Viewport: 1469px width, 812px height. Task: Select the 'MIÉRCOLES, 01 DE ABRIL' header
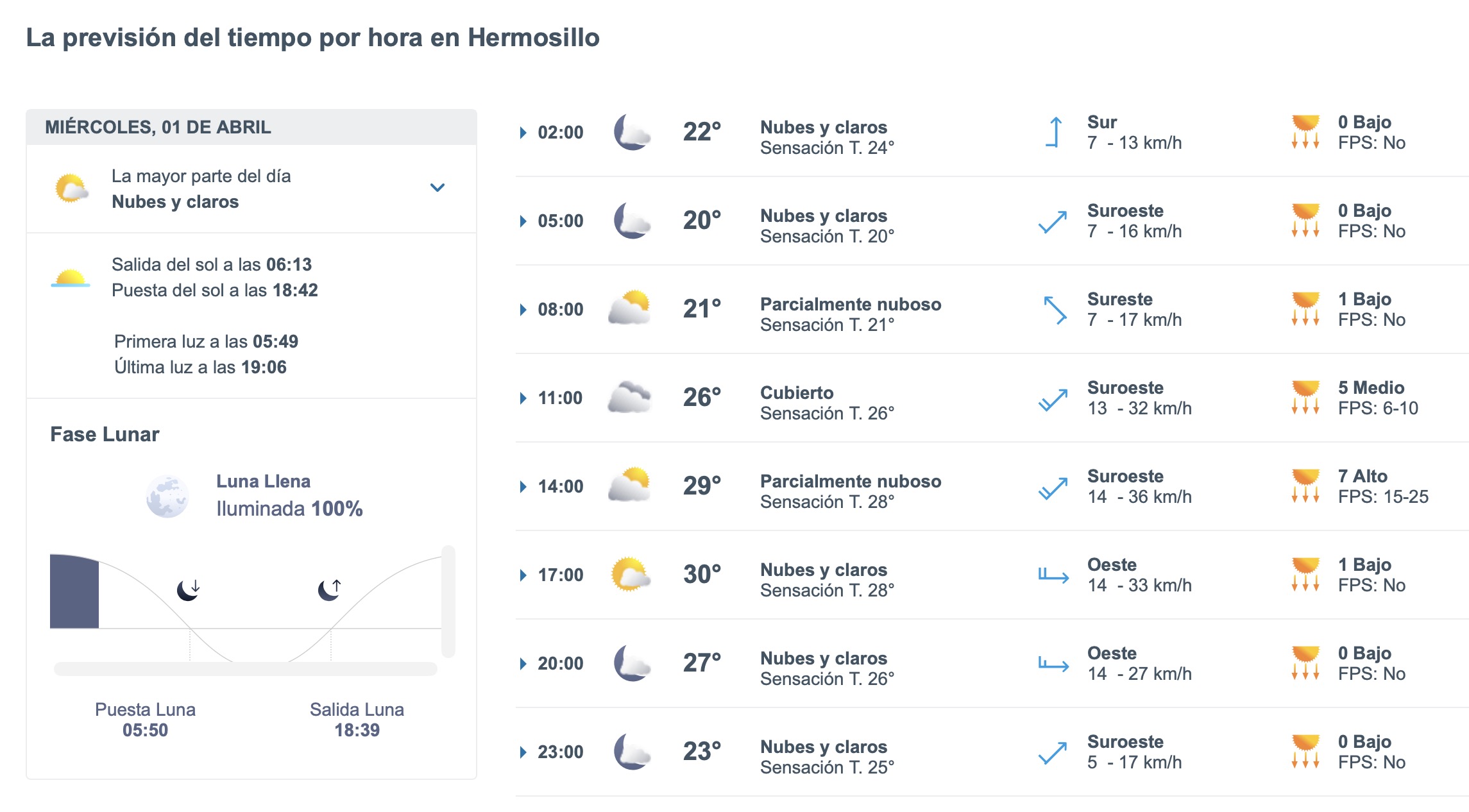(159, 126)
